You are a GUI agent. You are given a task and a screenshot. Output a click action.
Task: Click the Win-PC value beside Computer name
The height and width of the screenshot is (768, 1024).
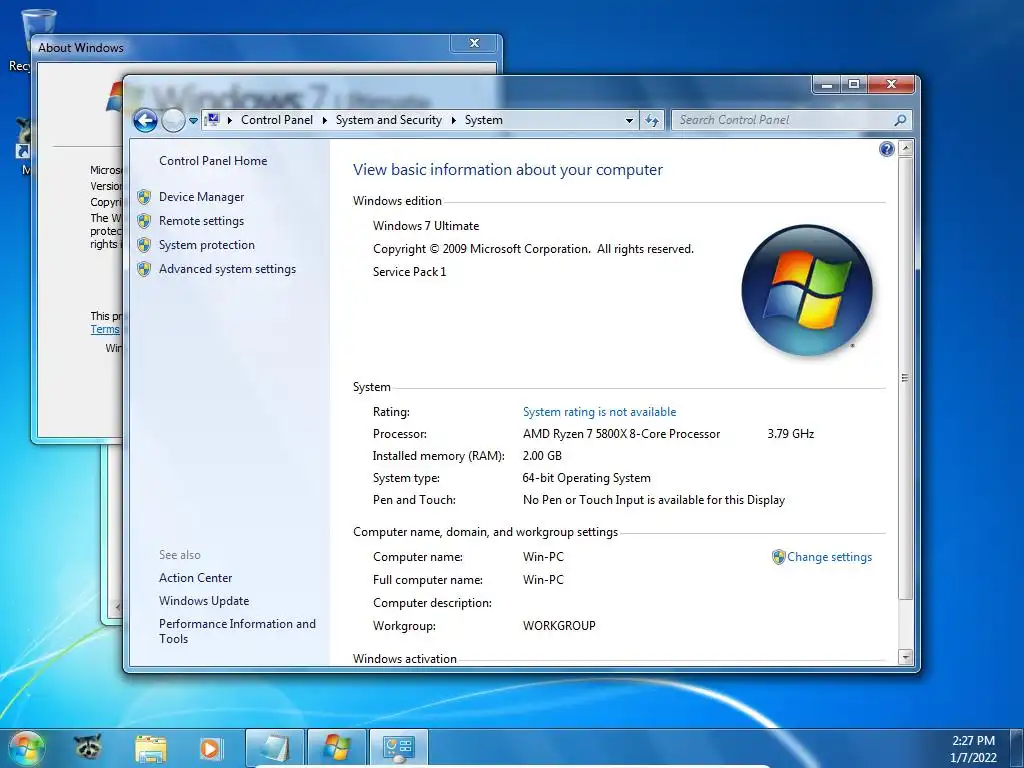[543, 557]
